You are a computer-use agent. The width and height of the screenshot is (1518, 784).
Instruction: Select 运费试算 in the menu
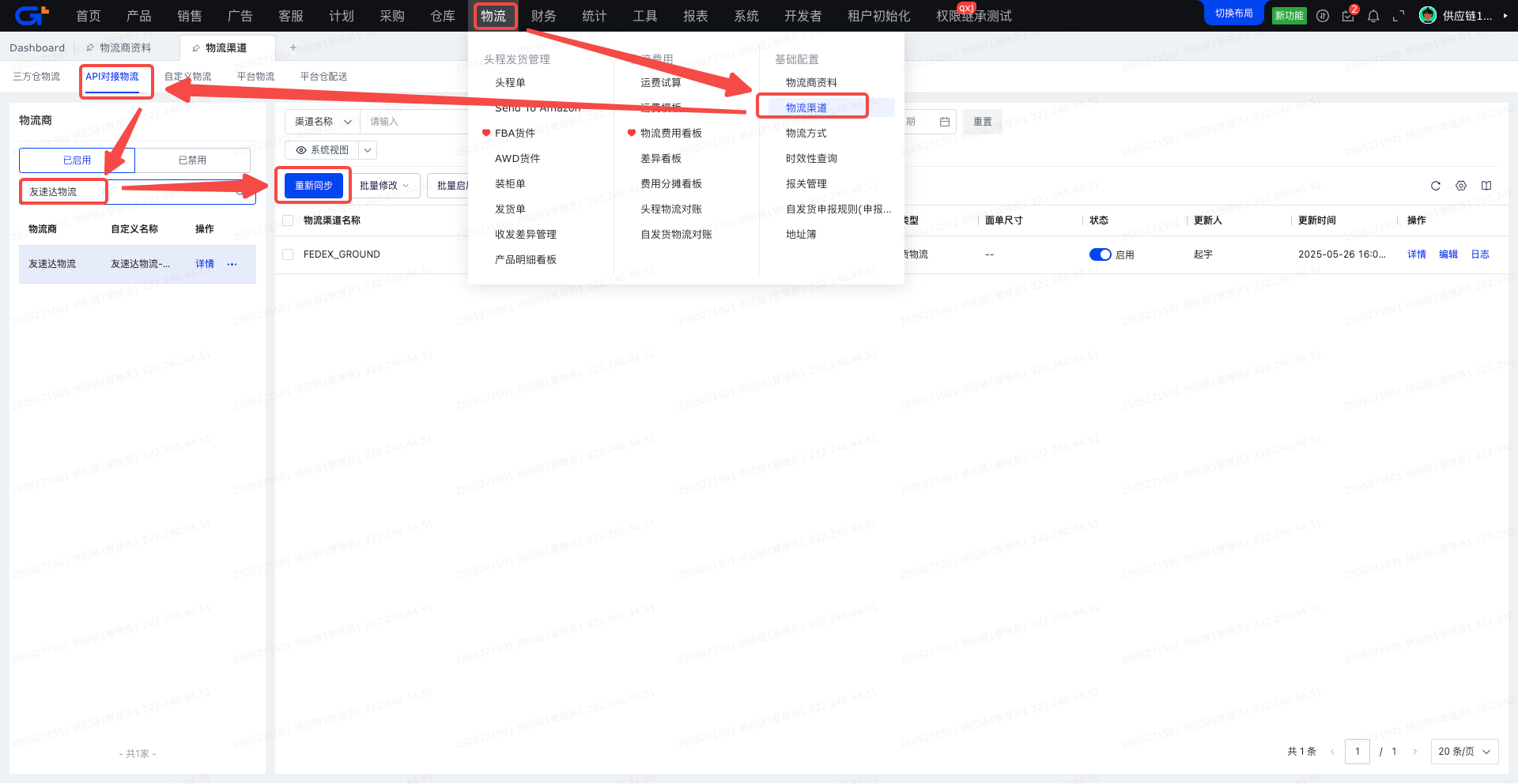click(x=660, y=82)
